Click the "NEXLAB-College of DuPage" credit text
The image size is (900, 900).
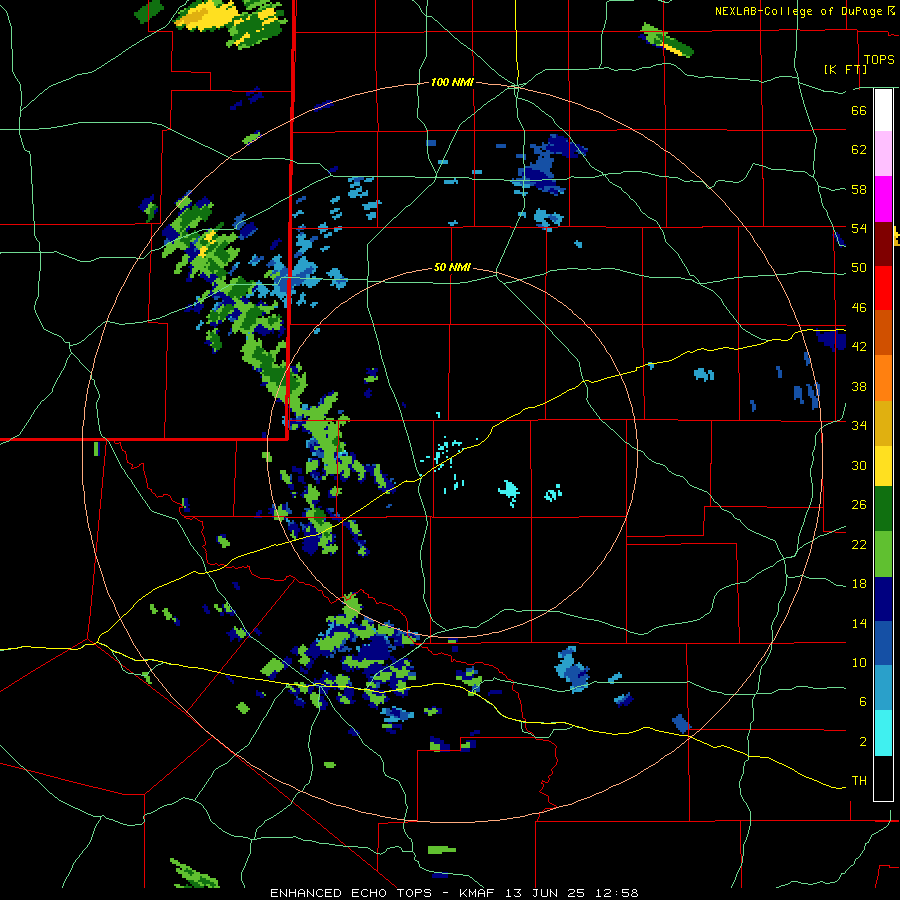pos(798,11)
